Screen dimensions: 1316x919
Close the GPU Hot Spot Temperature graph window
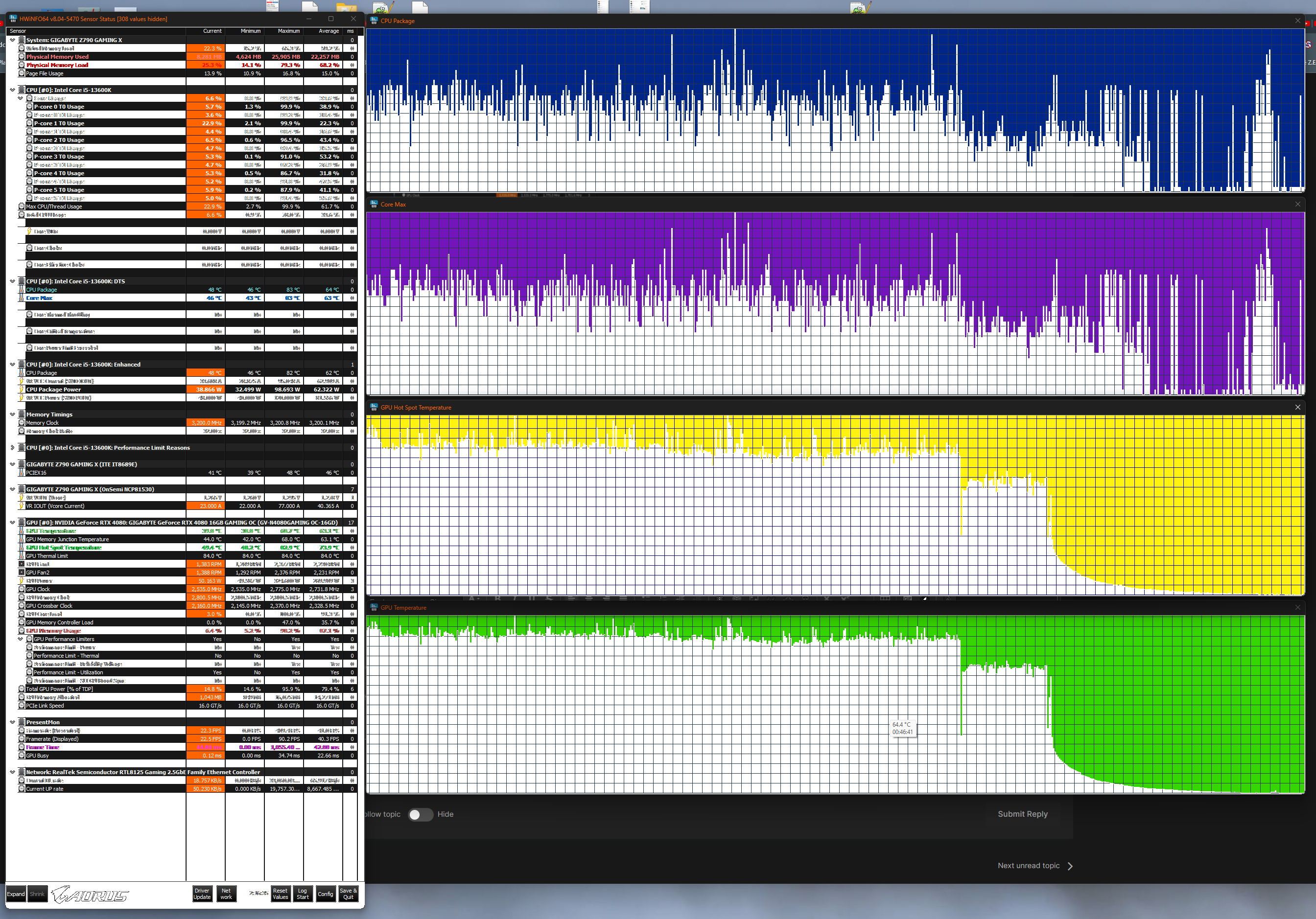(x=1298, y=407)
